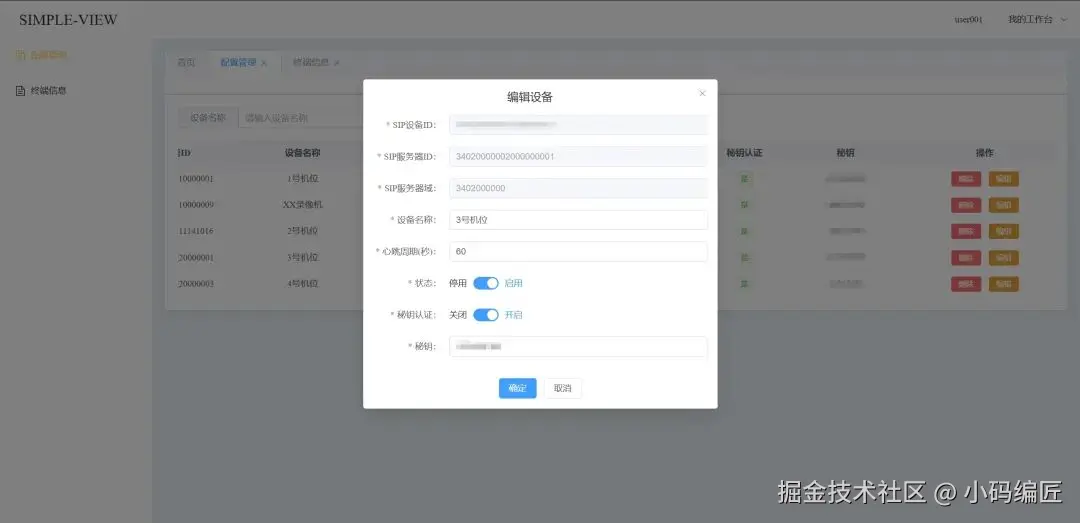Switch to the 首页 tab
The width and height of the screenshot is (1080, 523).
(x=186, y=63)
